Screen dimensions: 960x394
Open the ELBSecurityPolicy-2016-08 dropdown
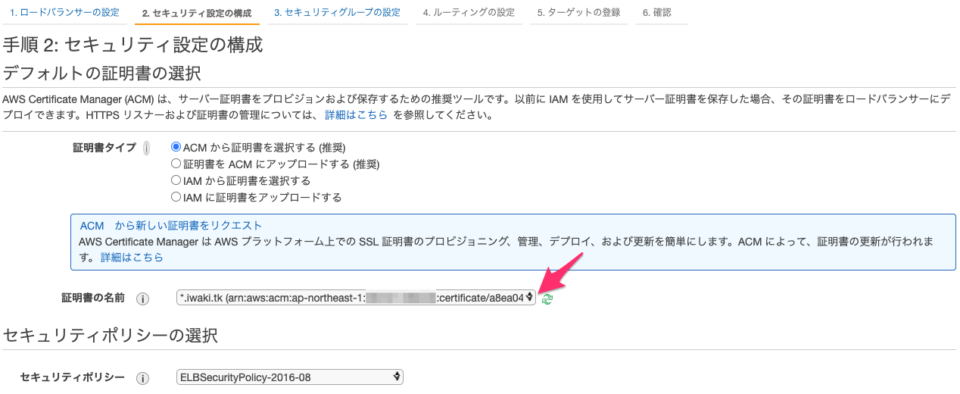(289, 377)
